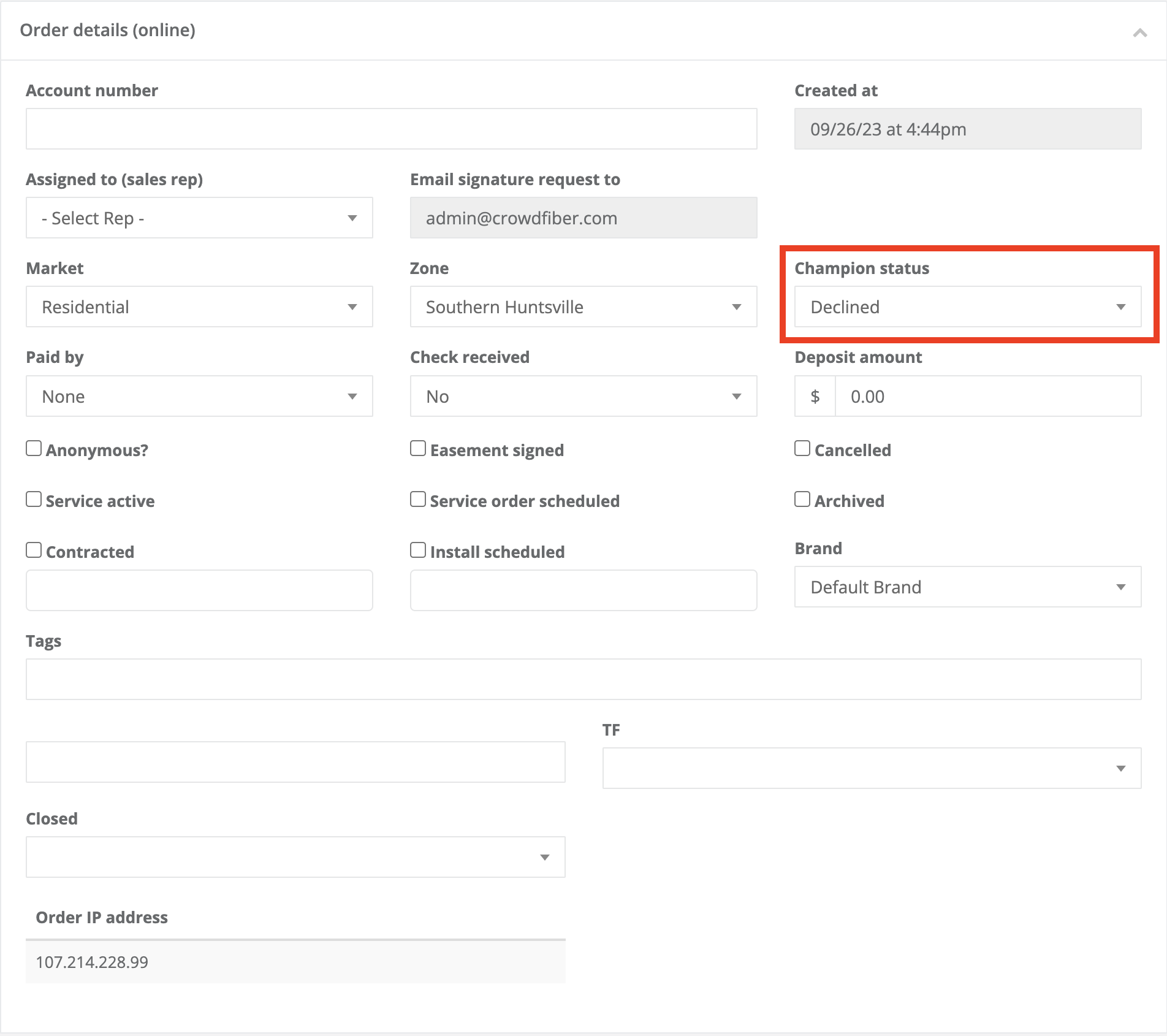Open the Check received dropdown

[583, 397]
